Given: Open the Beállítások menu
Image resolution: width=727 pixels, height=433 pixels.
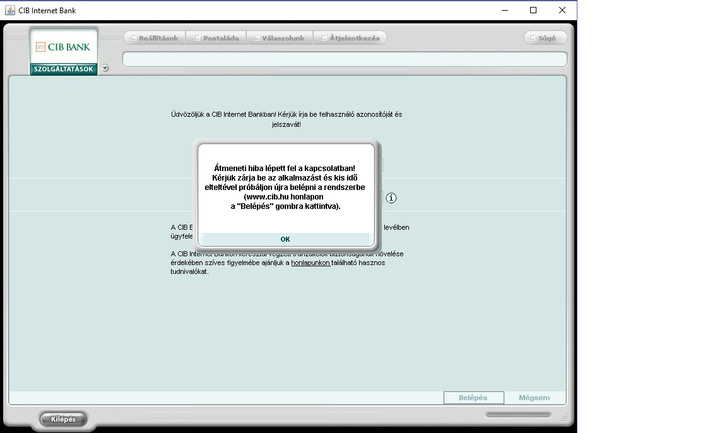Looking at the screenshot, I should coord(154,38).
